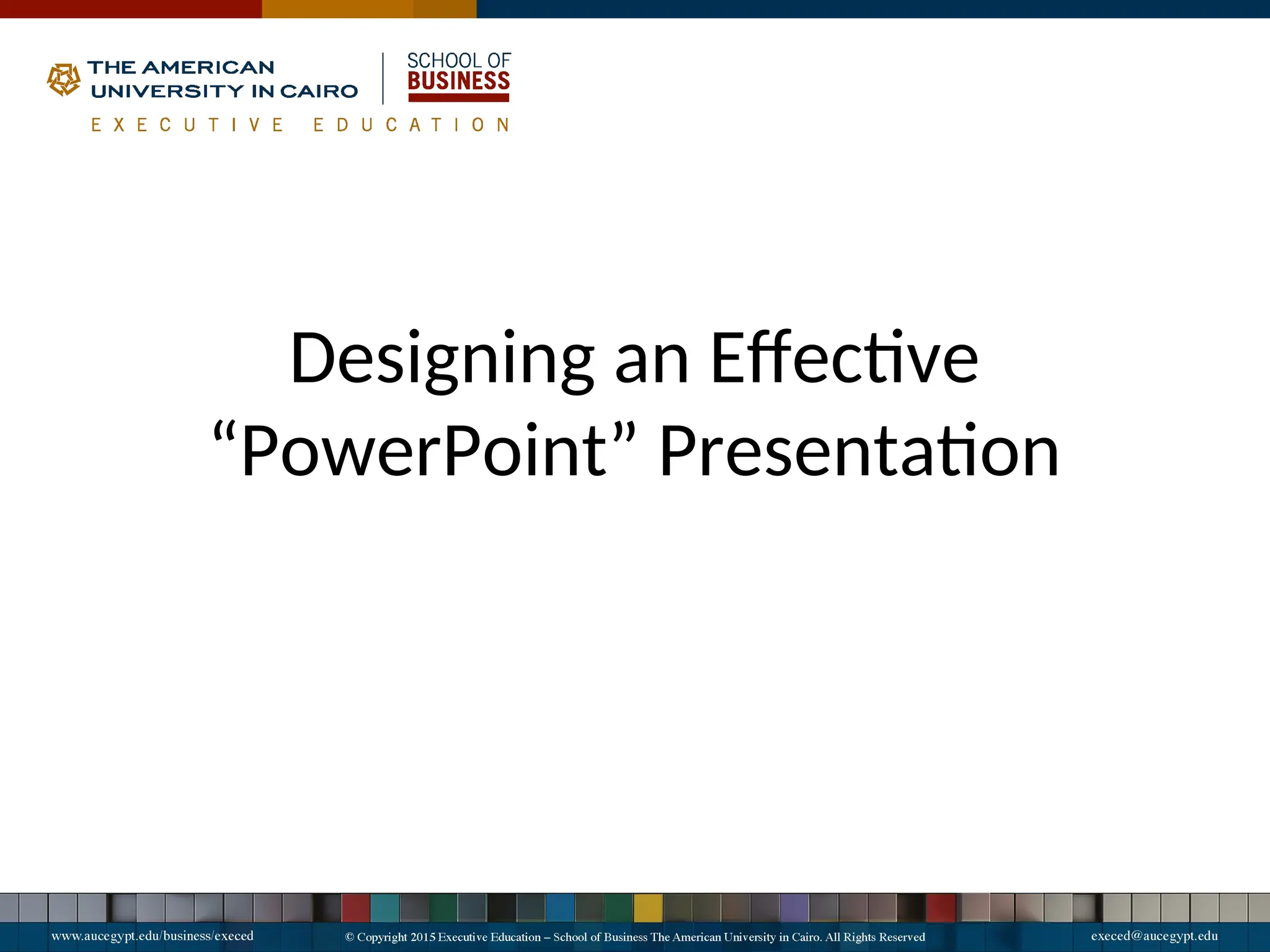Click the execed@aucegypt.edu email address
Viewport: 1270px width, 952px height.
(x=1154, y=936)
